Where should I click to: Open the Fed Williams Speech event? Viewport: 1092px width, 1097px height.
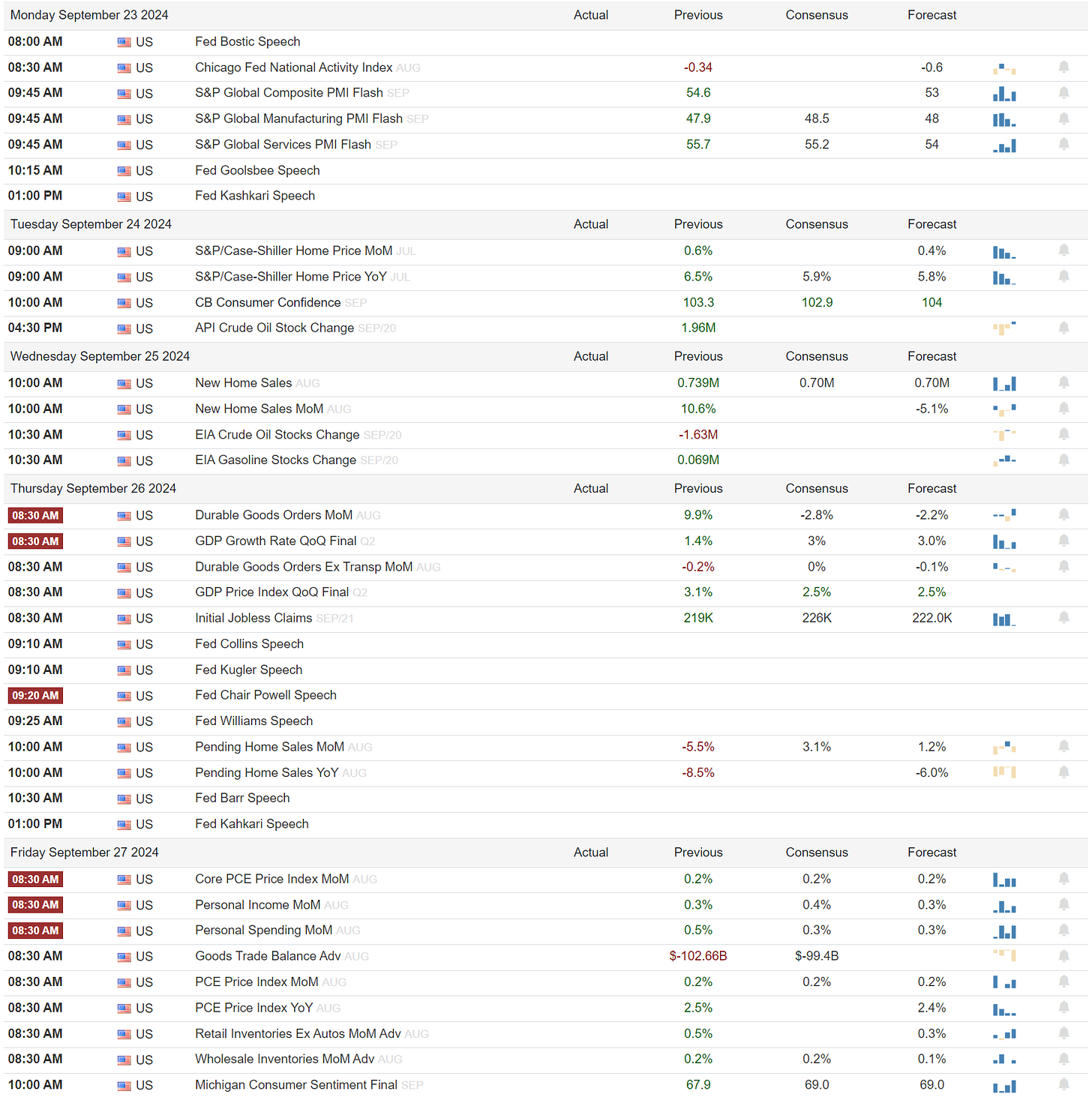click(x=253, y=721)
